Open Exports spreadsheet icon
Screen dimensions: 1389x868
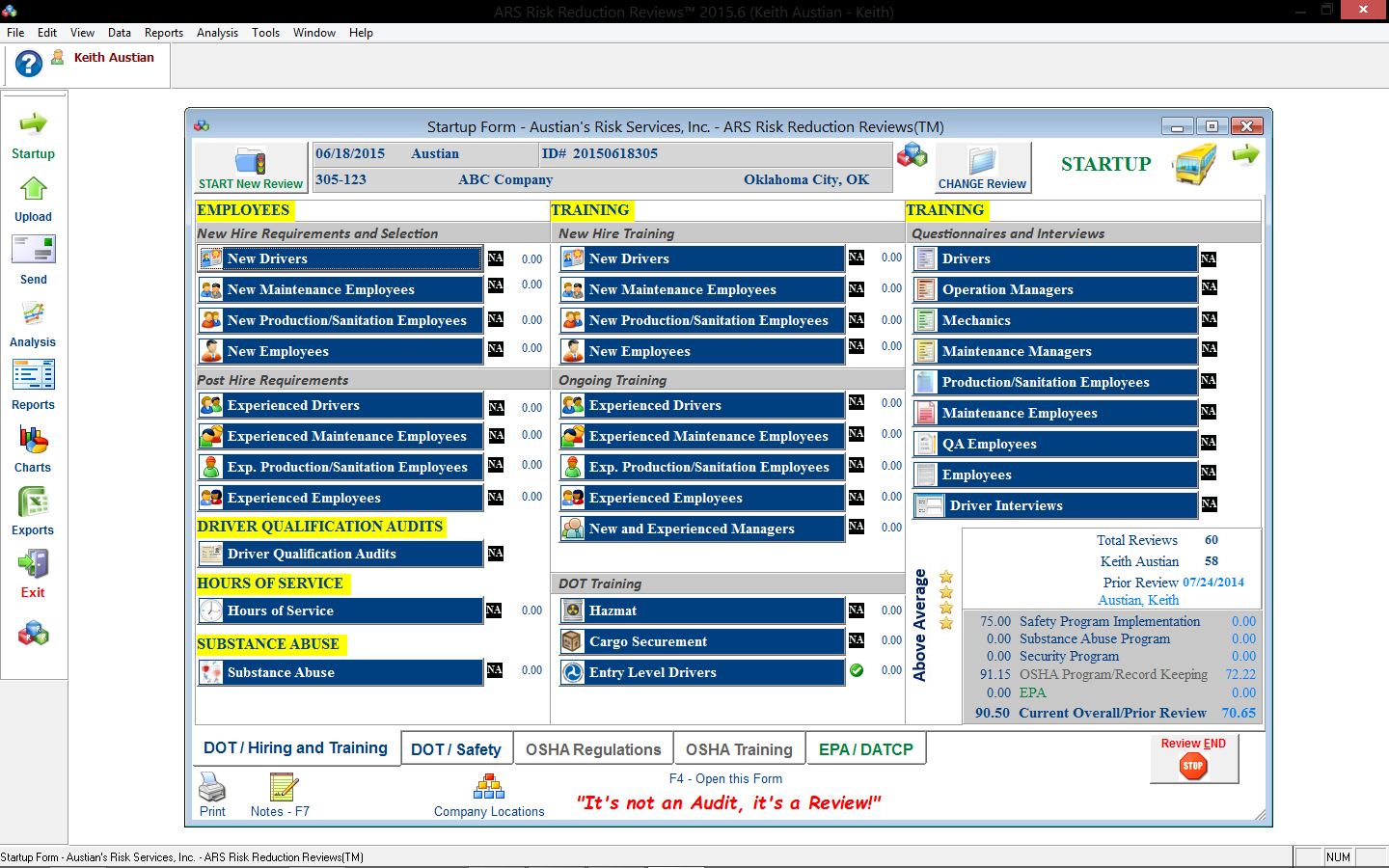tap(33, 502)
